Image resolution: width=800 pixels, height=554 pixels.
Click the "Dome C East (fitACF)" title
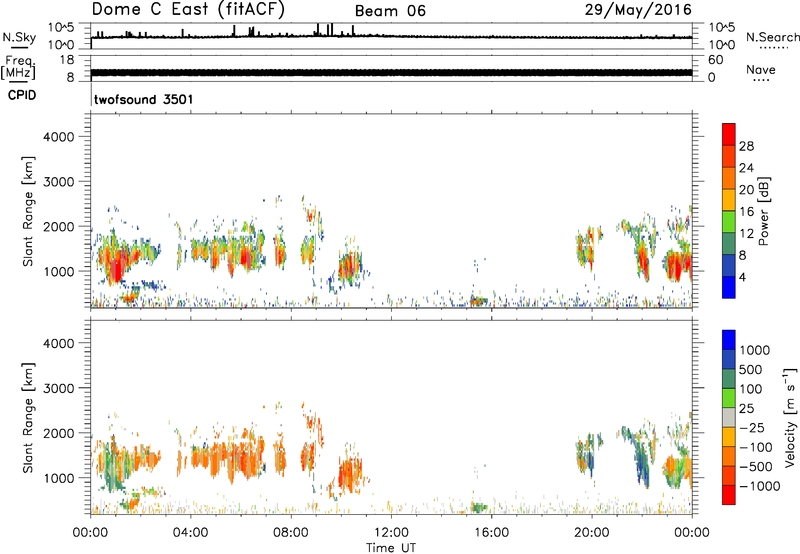[188, 10]
